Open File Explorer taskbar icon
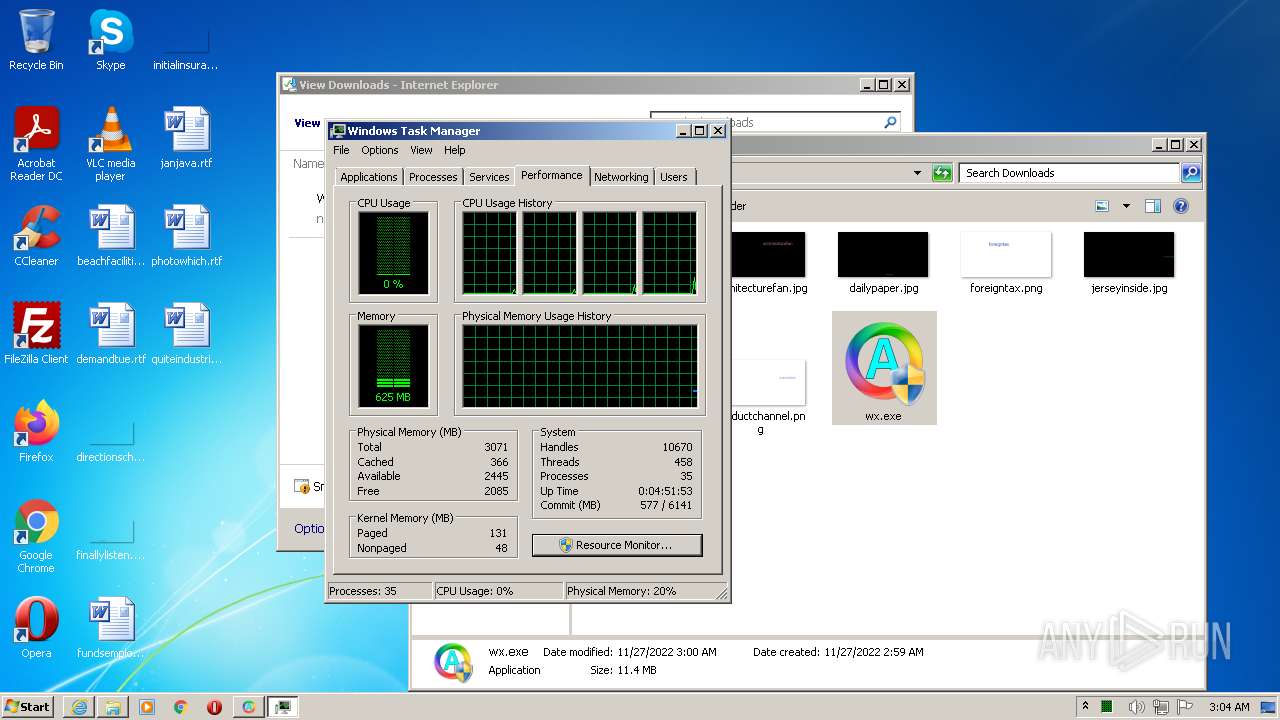 (113, 707)
